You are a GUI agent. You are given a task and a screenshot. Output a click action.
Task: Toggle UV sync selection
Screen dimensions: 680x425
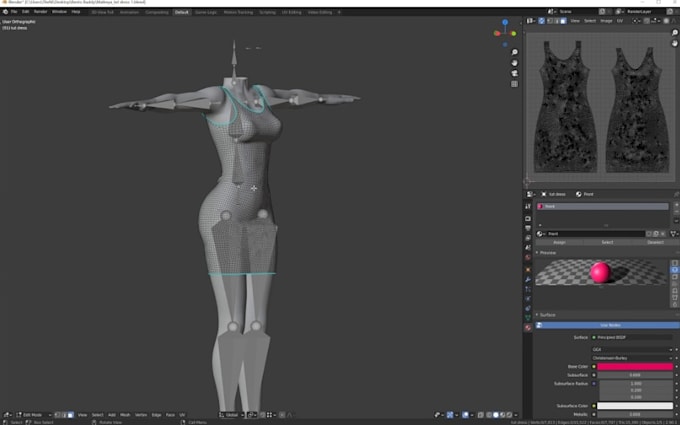(x=542, y=21)
